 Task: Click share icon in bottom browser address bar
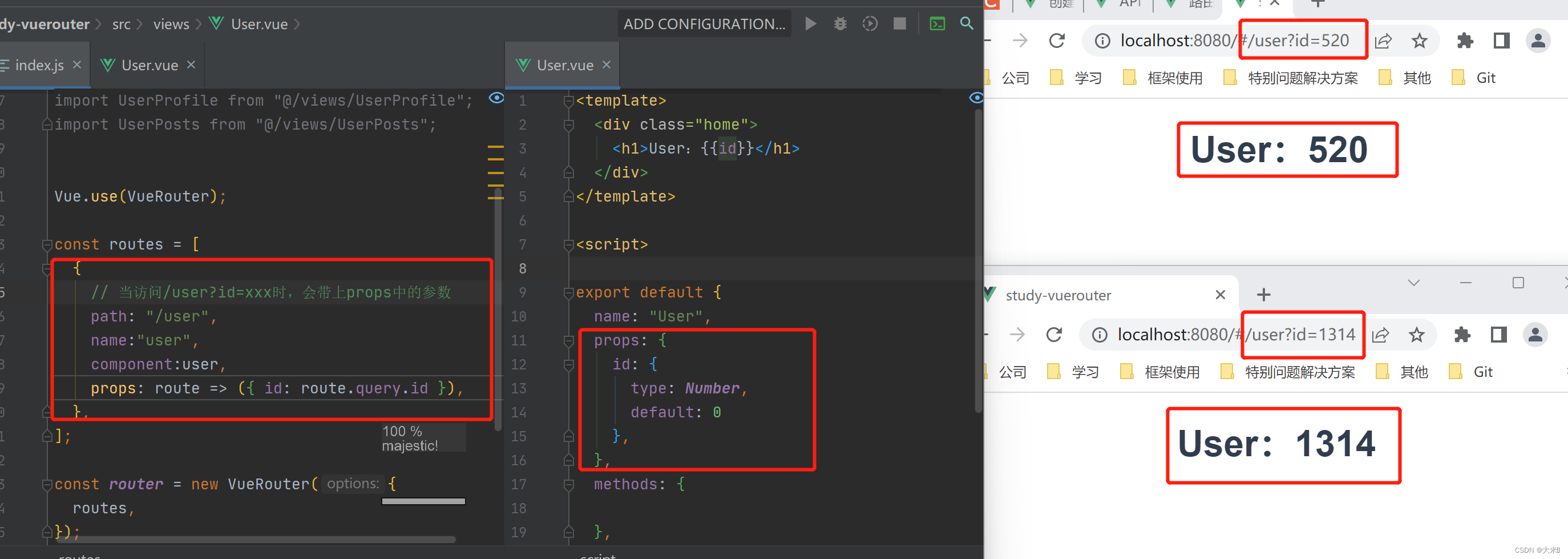[1380, 335]
